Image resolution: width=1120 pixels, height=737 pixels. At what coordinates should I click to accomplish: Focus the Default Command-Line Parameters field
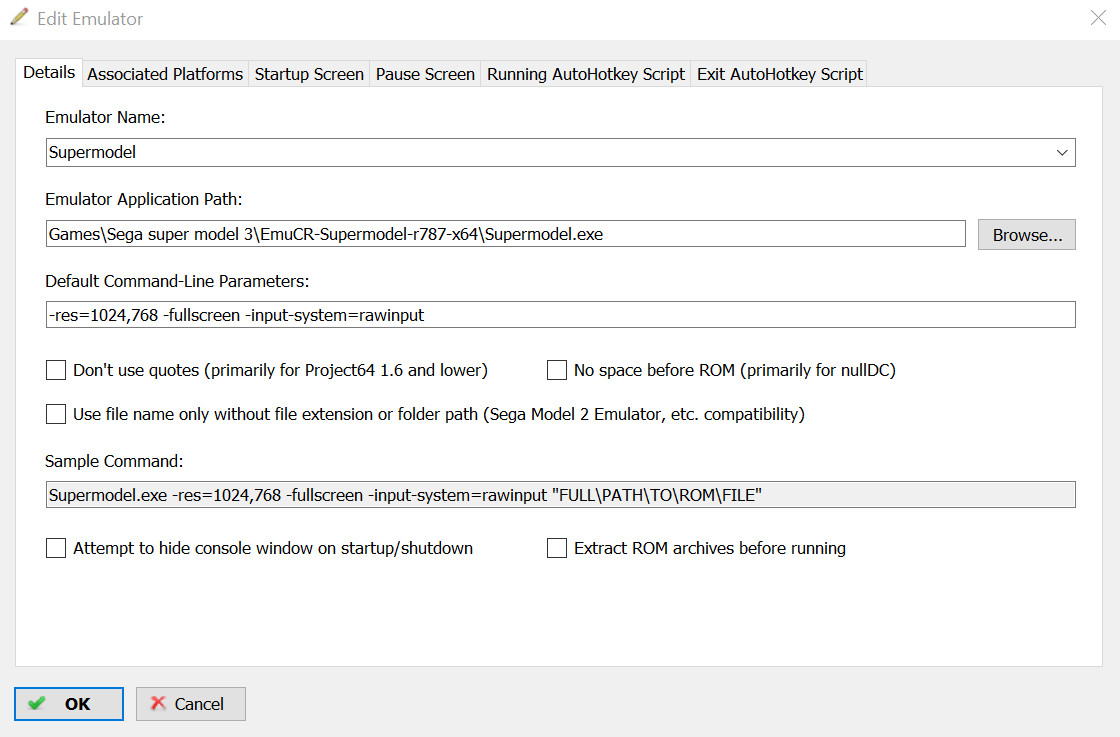coord(561,315)
